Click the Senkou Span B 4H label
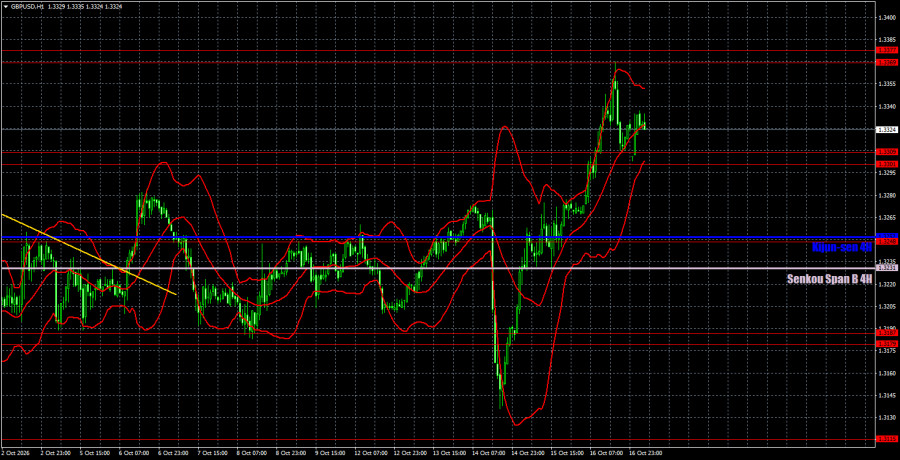Screen dimensions: 900x460 point(829,280)
